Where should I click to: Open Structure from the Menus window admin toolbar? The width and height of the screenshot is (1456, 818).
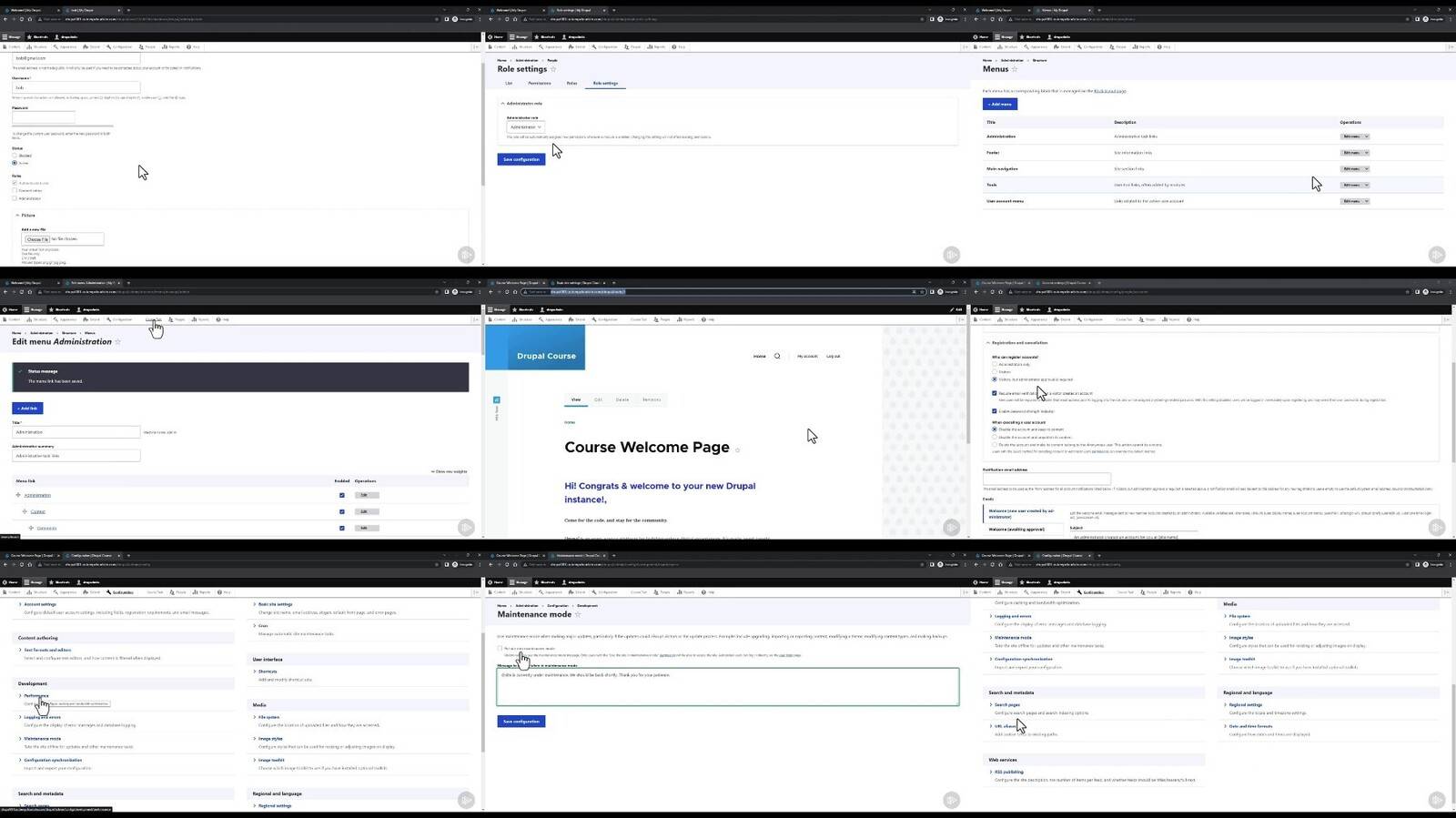pos(1007,46)
